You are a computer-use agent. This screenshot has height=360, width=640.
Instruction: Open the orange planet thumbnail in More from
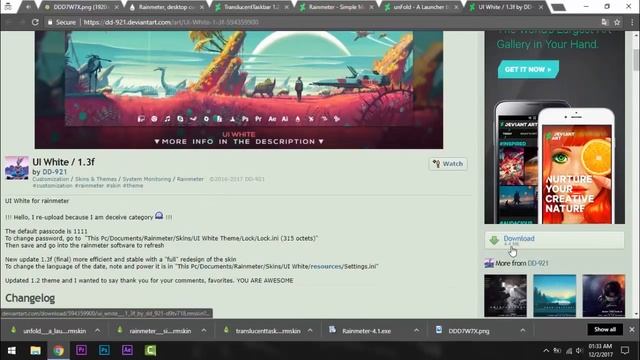[x=603, y=296]
